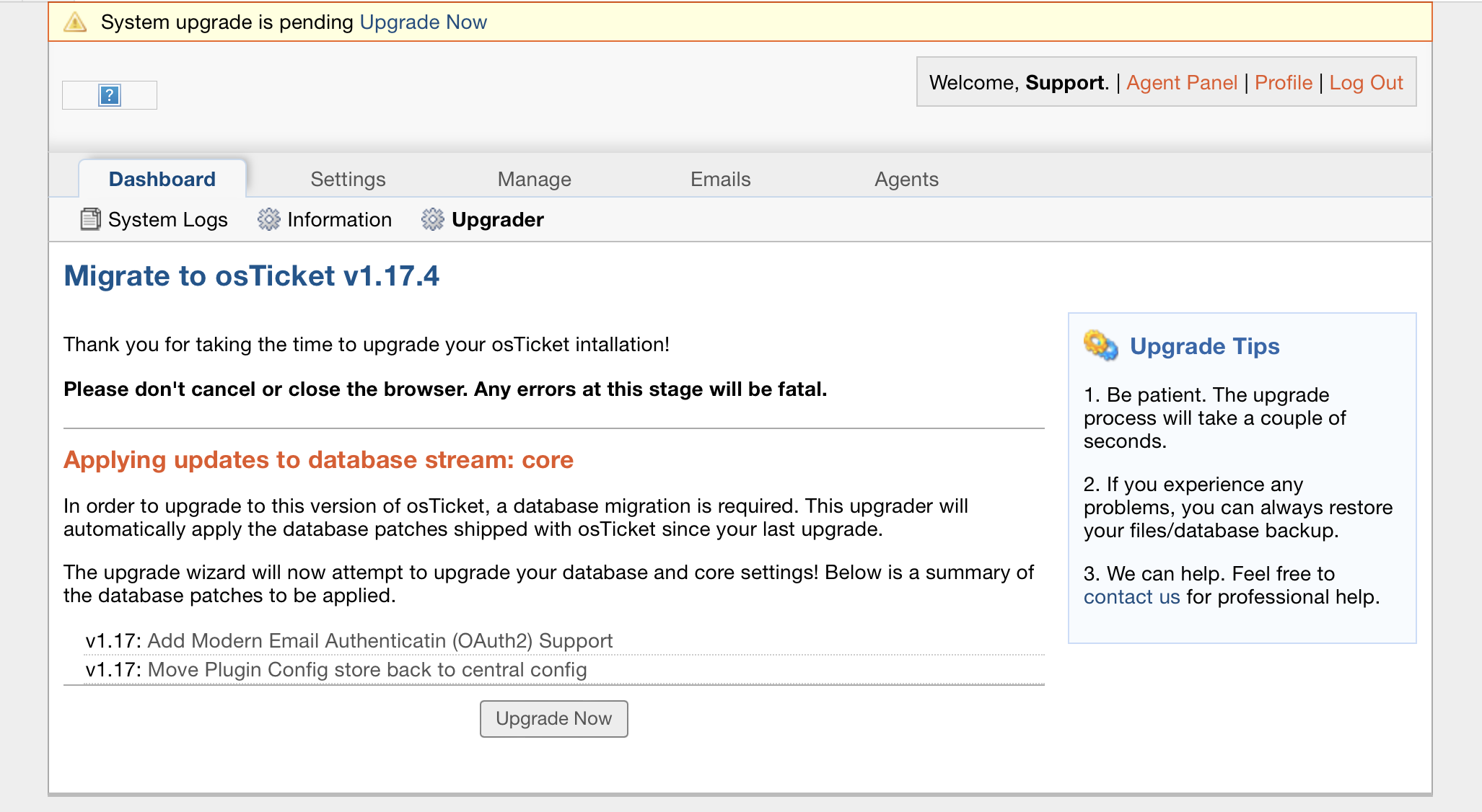Image resolution: width=1482 pixels, height=812 pixels.
Task: Go to the Emails tab
Action: point(720,179)
